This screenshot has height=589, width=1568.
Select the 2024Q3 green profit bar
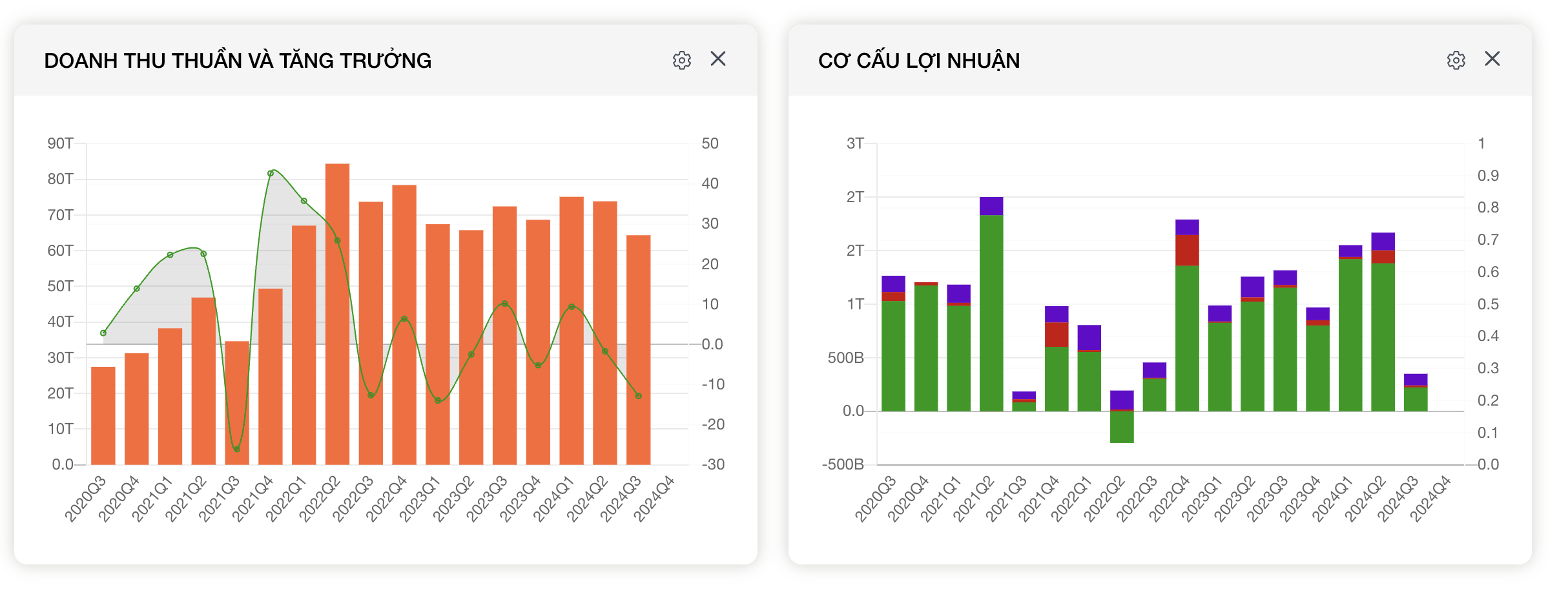[x=1416, y=399]
